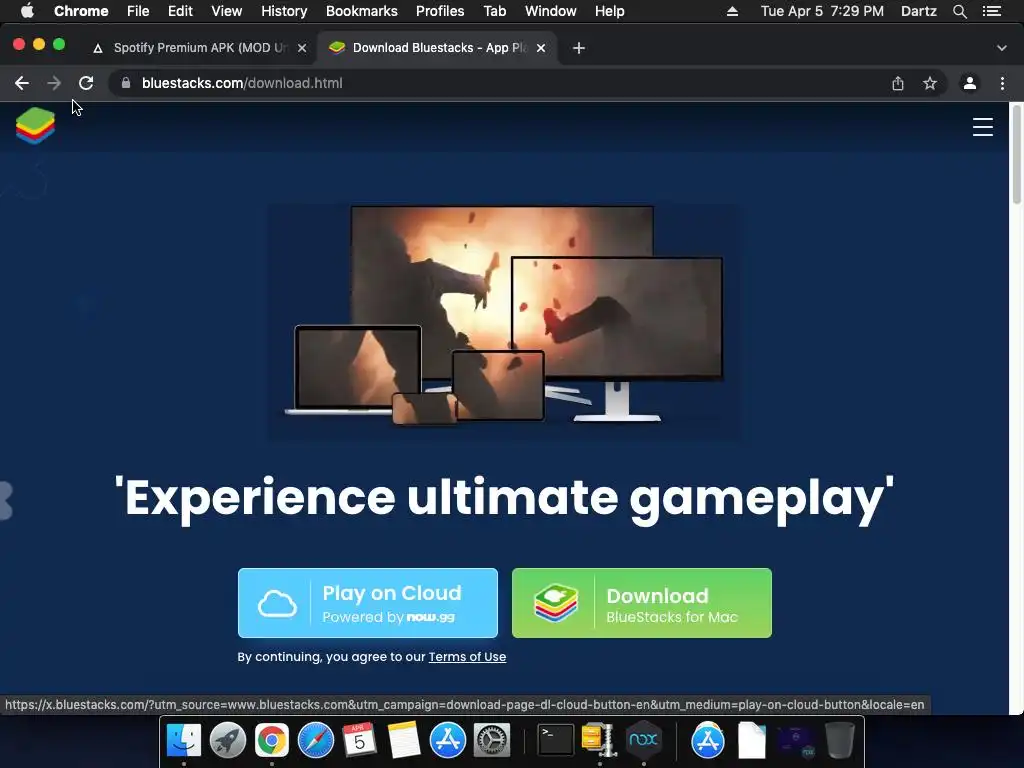Open Nox app player from the dock
This screenshot has height=768, width=1024.
click(x=643, y=740)
